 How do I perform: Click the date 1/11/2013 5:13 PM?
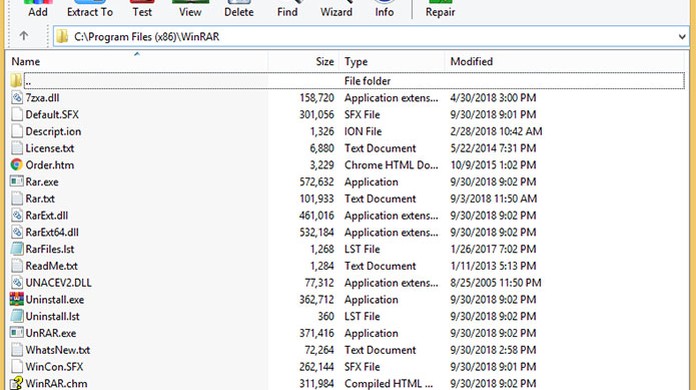click(x=493, y=266)
